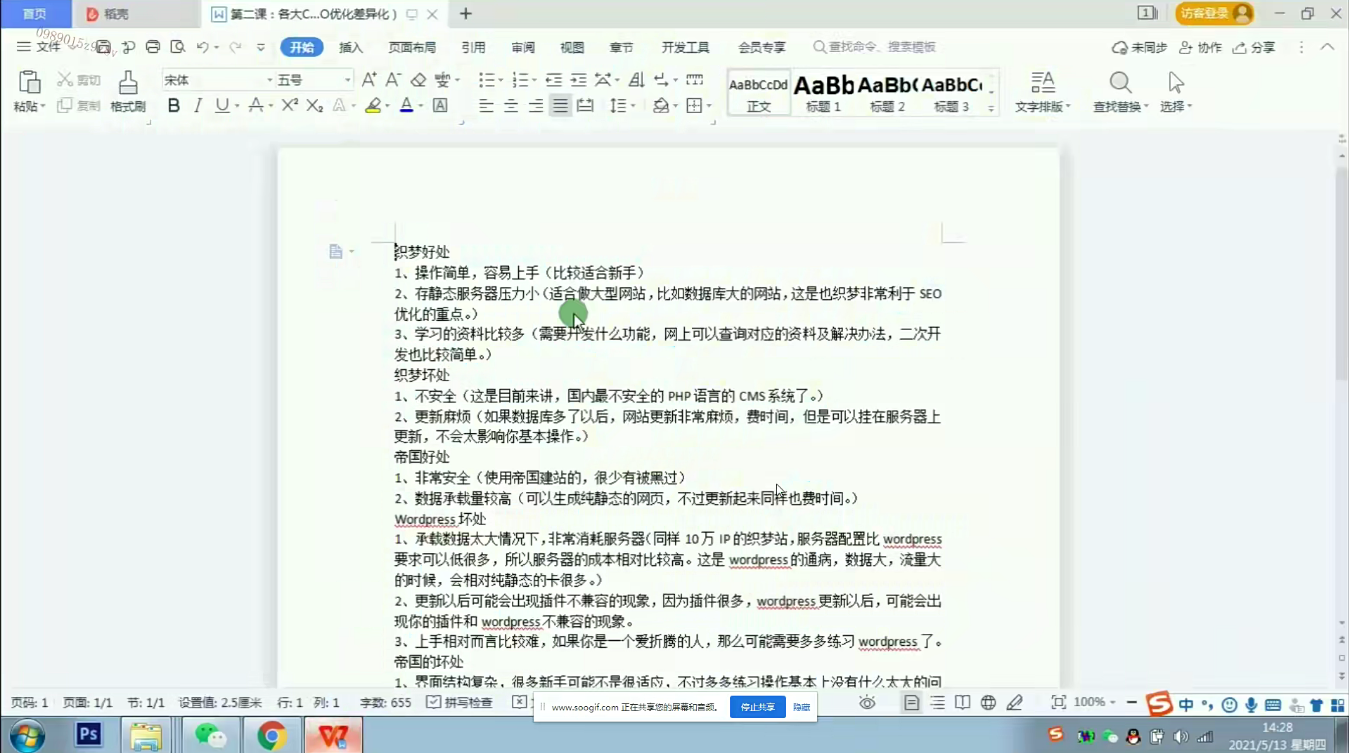This screenshot has height=753, width=1349.
Task: Expand bullet list style dropdown
Action: click(x=501, y=80)
